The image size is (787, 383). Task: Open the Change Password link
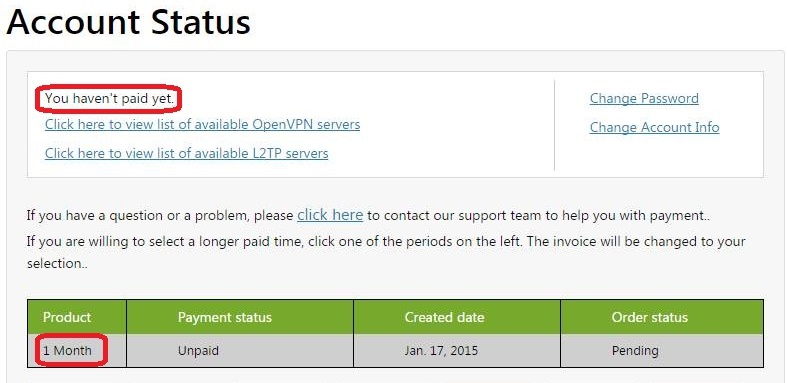[x=644, y=98]
